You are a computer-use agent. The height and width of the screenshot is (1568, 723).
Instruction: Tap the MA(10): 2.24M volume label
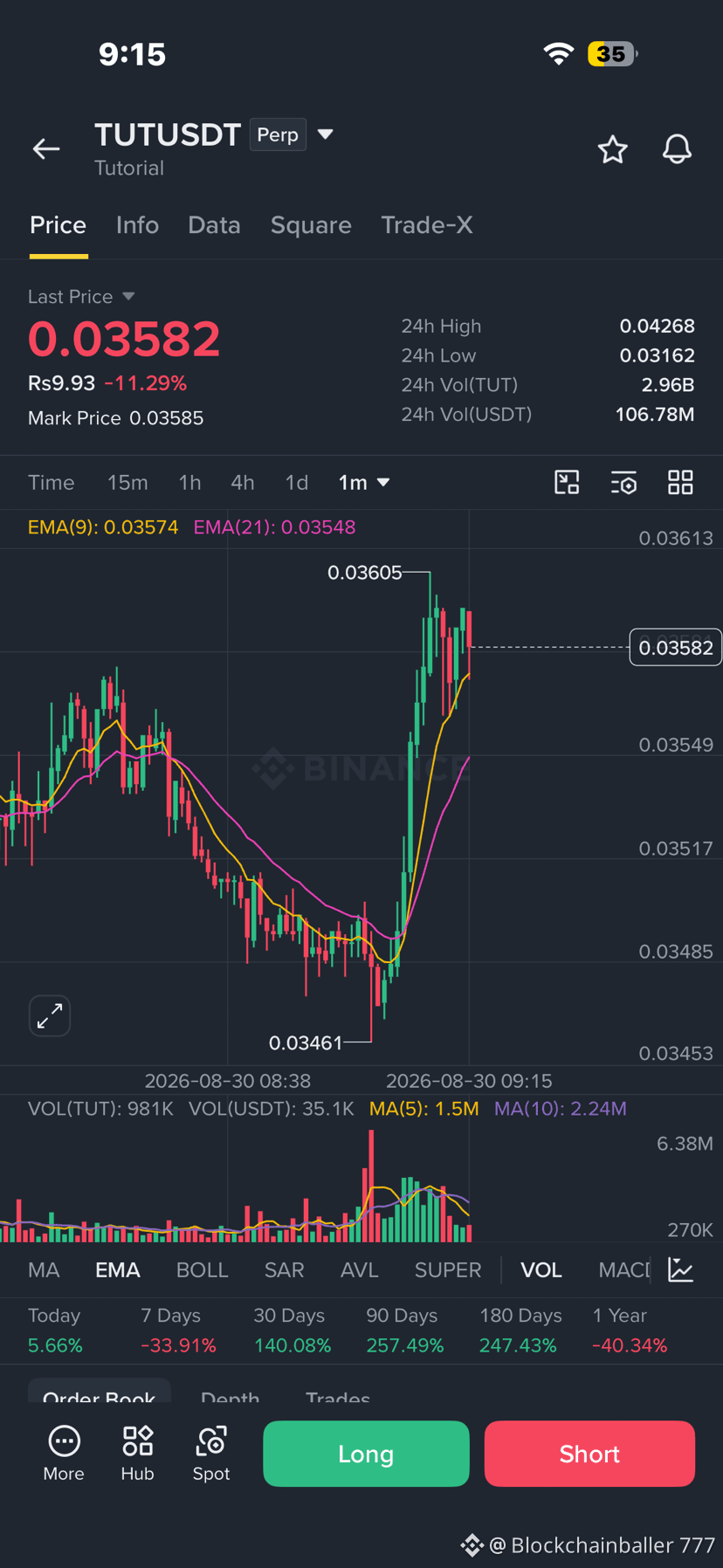coord(561,1109)
